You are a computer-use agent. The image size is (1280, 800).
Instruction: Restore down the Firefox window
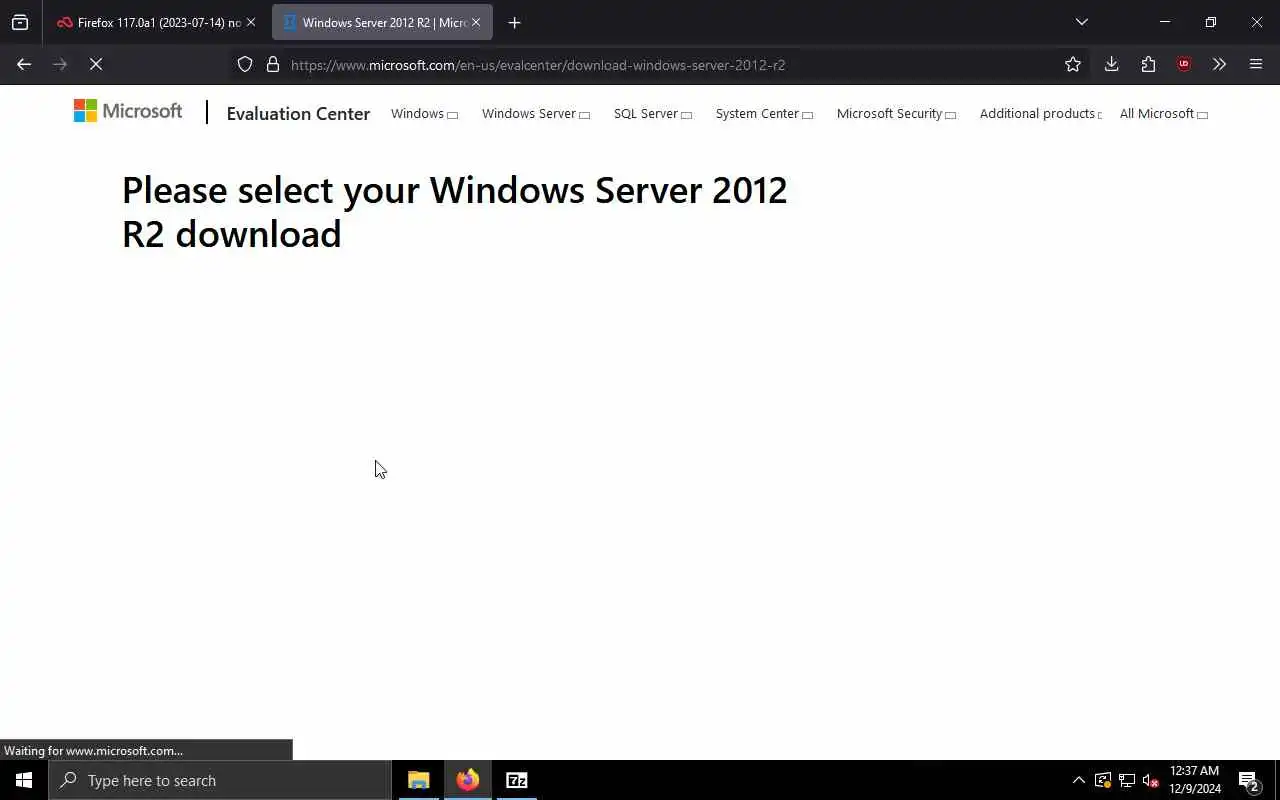point(1210,22)
